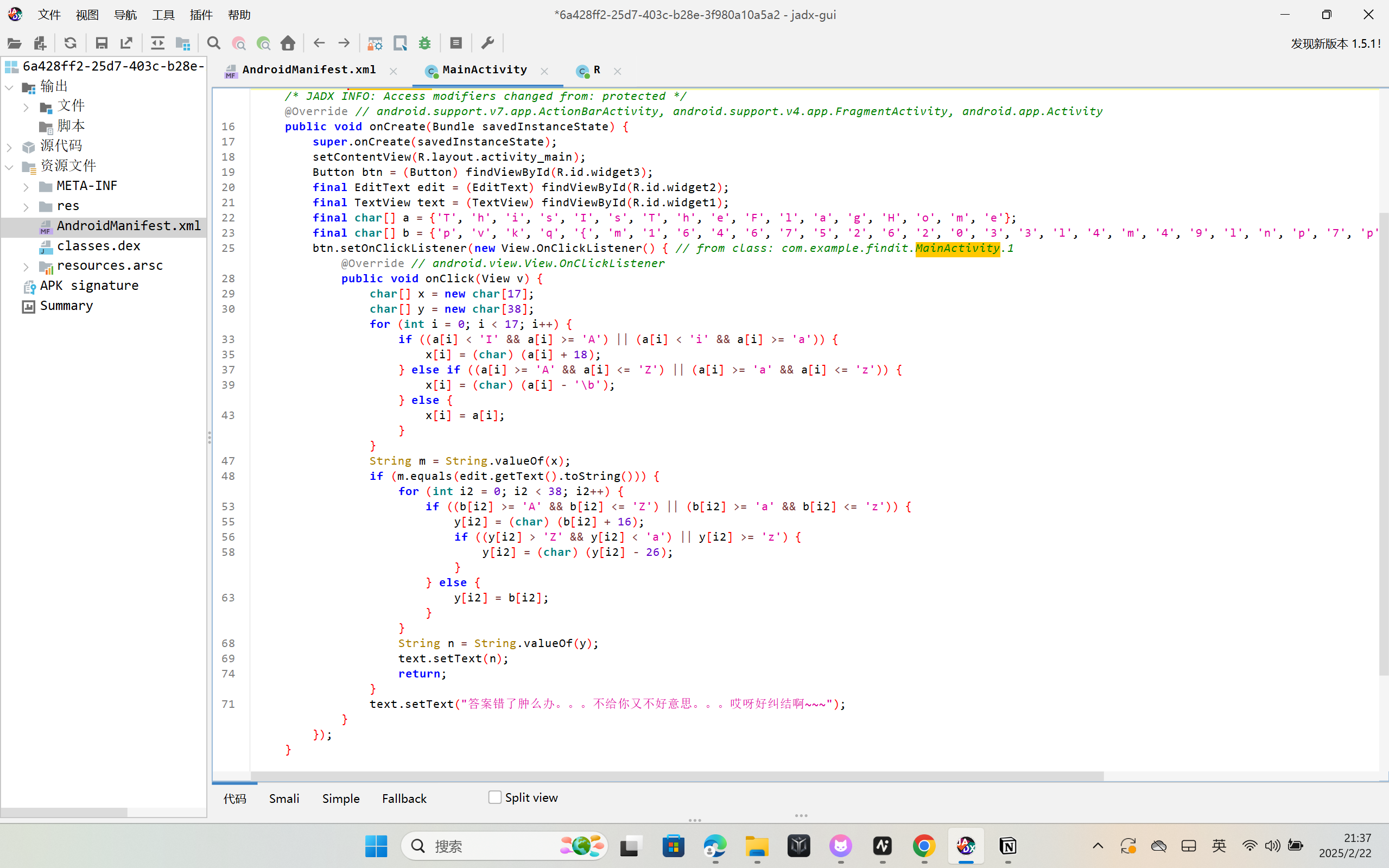1389x868 pixels.
Task: Switch to Smali code view
Action: [284, 798]
